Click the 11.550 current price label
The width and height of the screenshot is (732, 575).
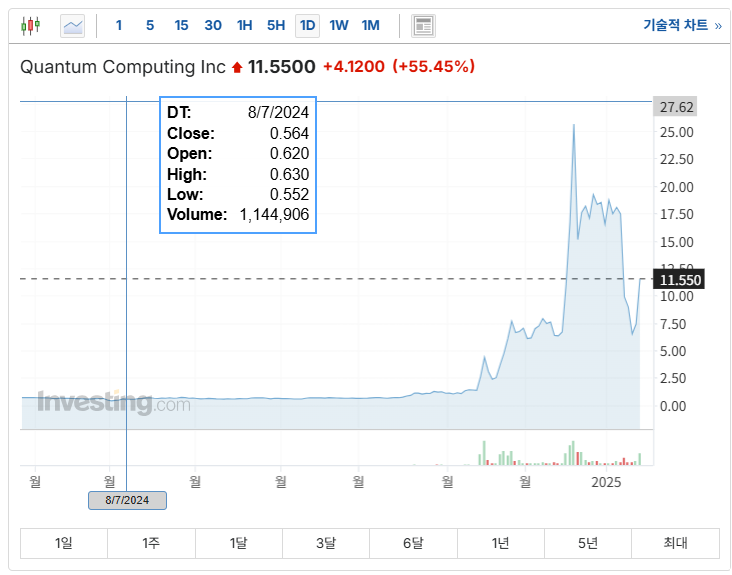pyautogui.click(x=680, y=280)
